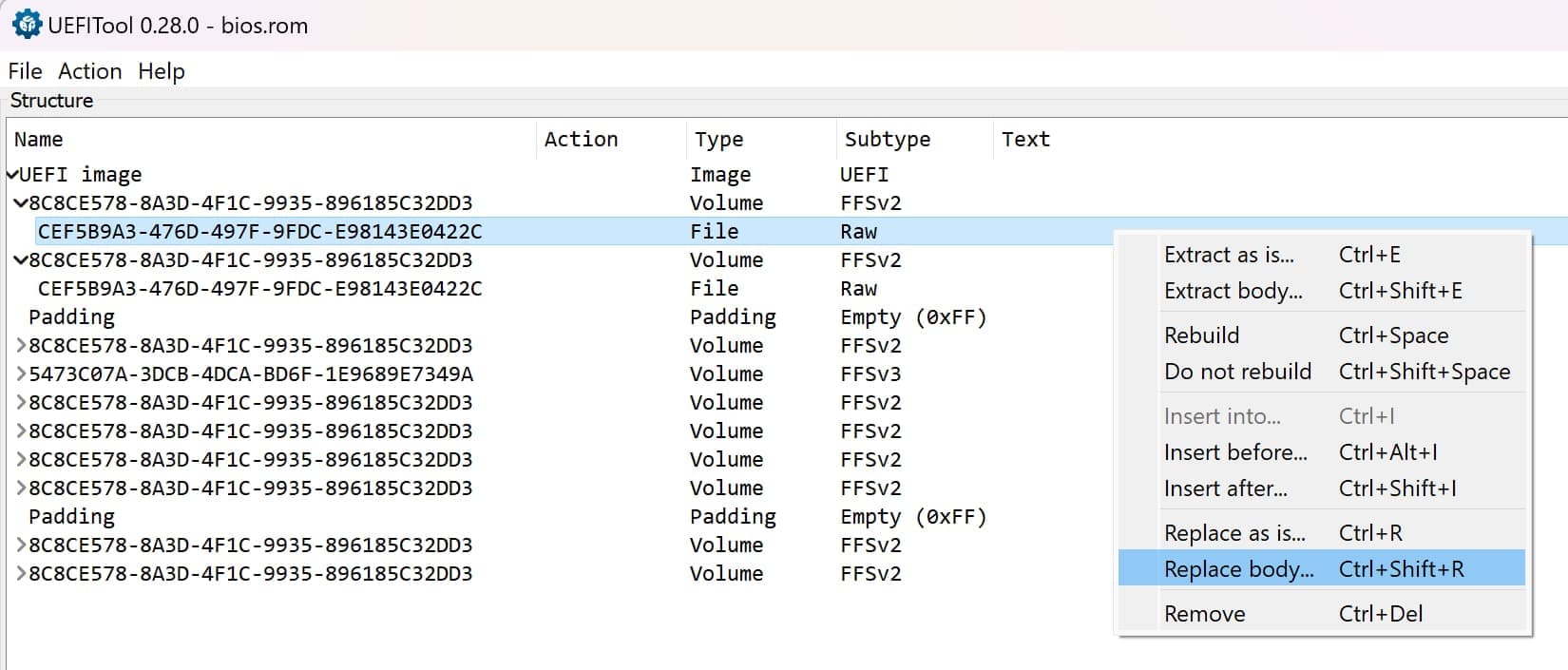Screen dimensions: 1568x670
Task: Click the Image type cell
Action: [720, 175]
